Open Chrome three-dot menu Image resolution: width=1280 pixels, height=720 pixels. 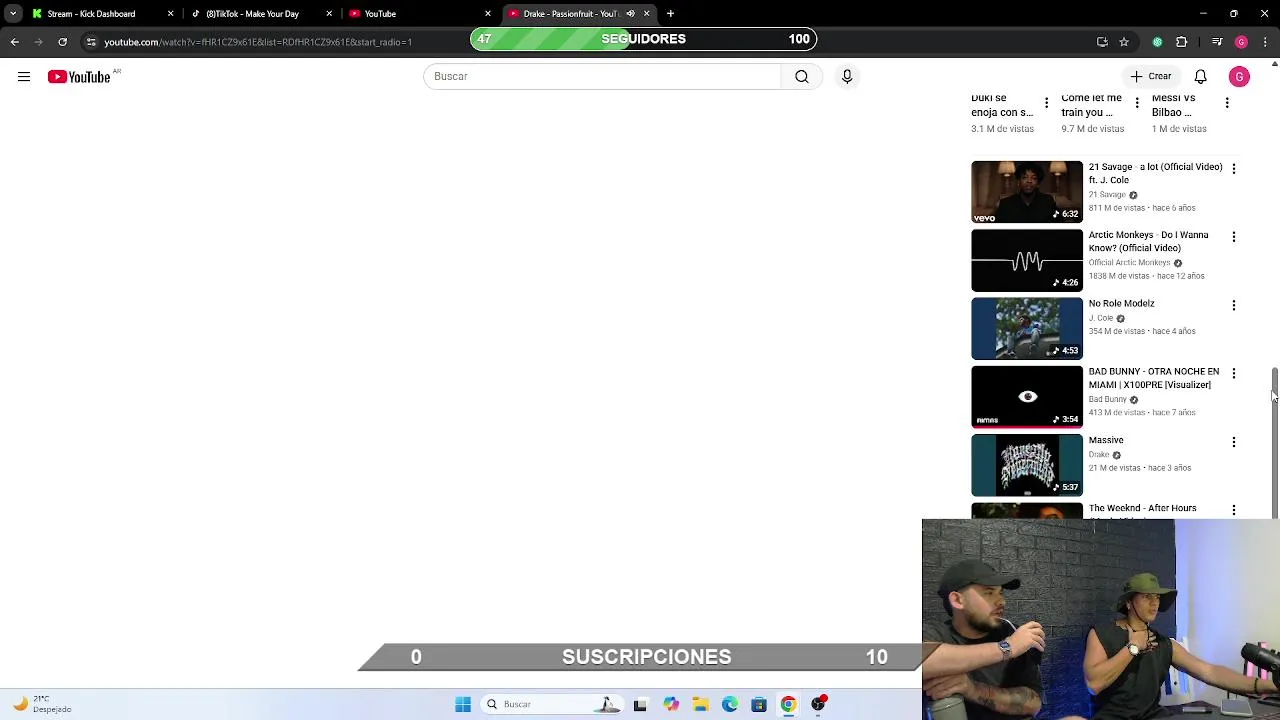1265,42
